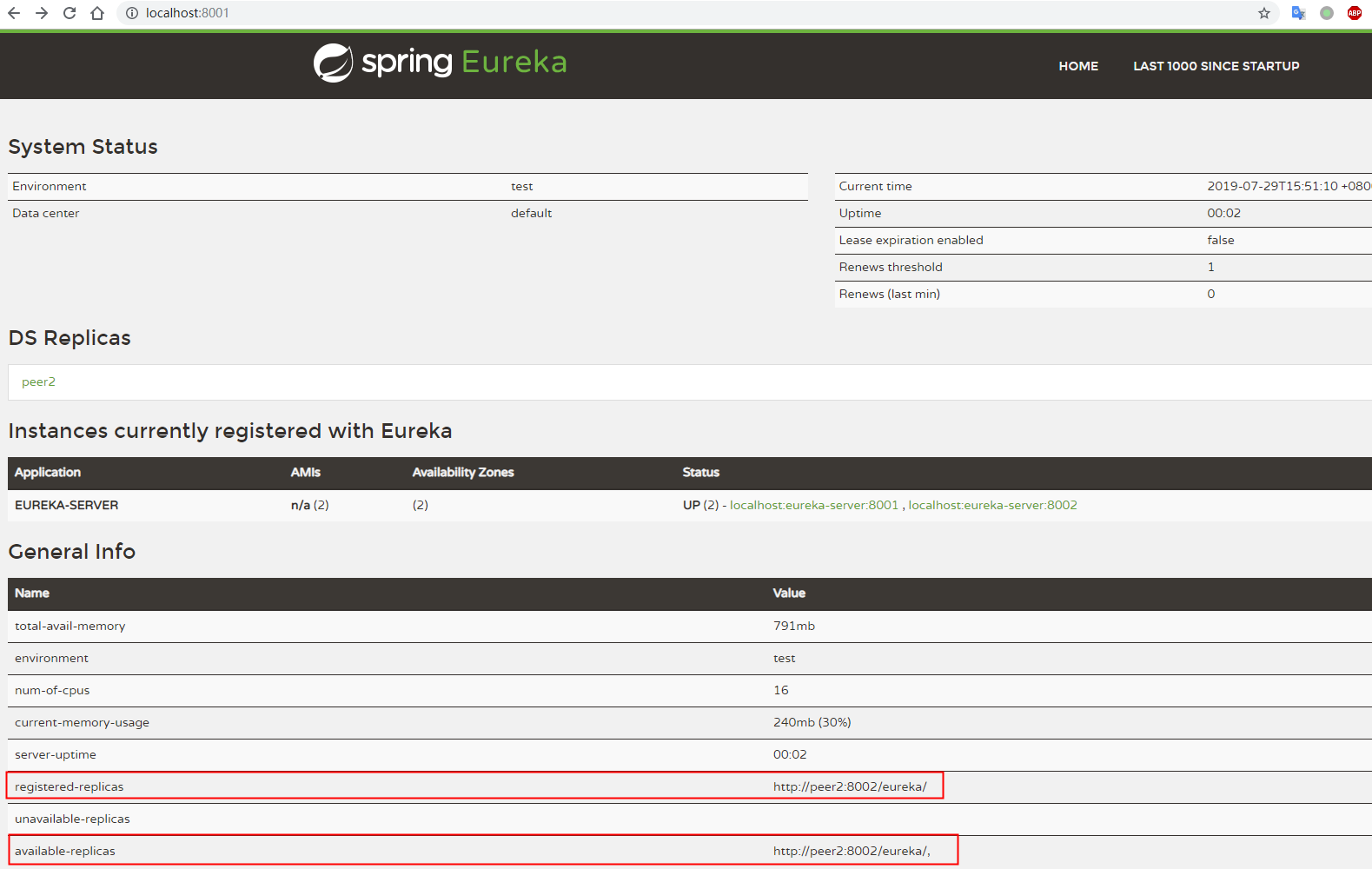Open localhost:eureka-server:8001 instance link
1372x869 pixels.
[814, 505]
